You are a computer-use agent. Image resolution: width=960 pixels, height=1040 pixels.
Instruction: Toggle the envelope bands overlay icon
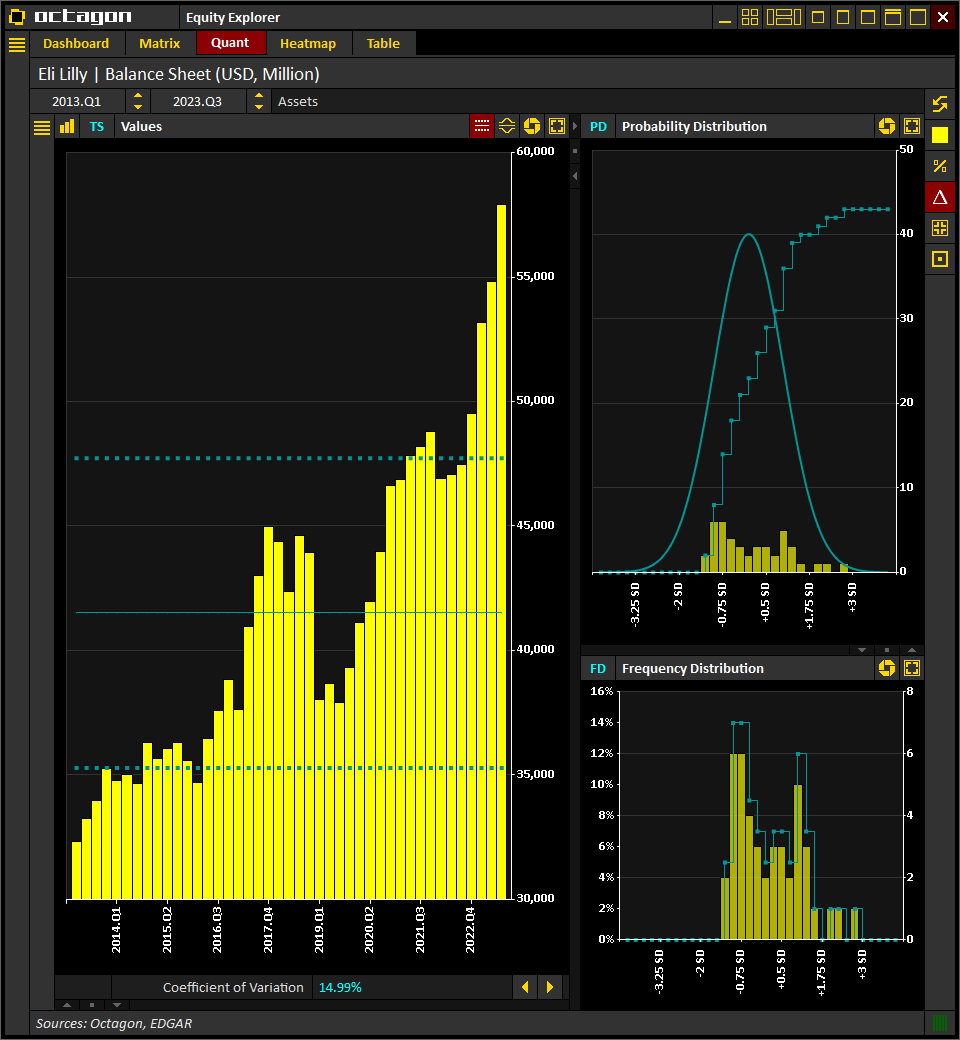(506, 125)
